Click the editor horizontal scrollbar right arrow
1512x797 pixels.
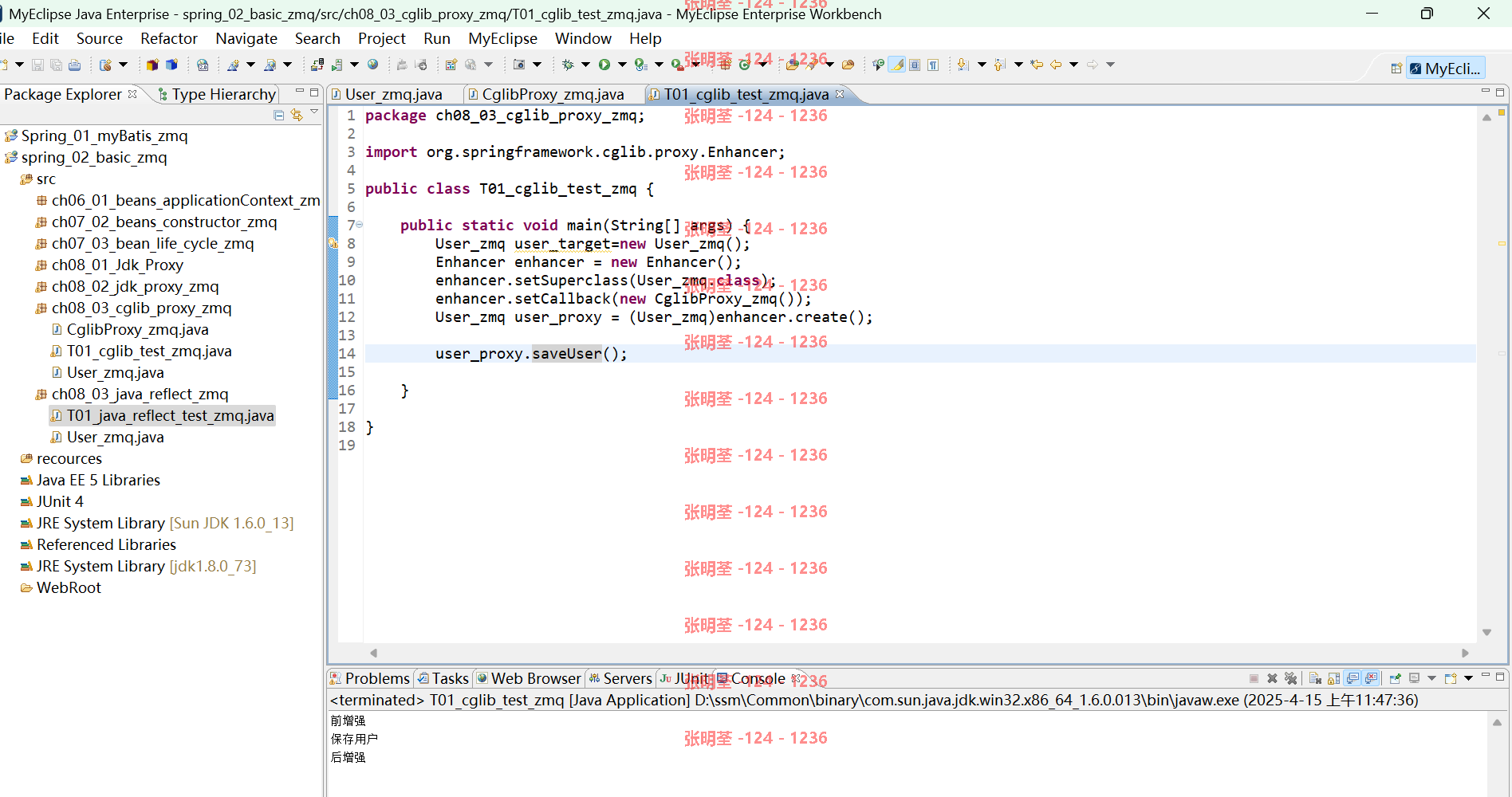pyautogui.click(x=1465, y=653)
